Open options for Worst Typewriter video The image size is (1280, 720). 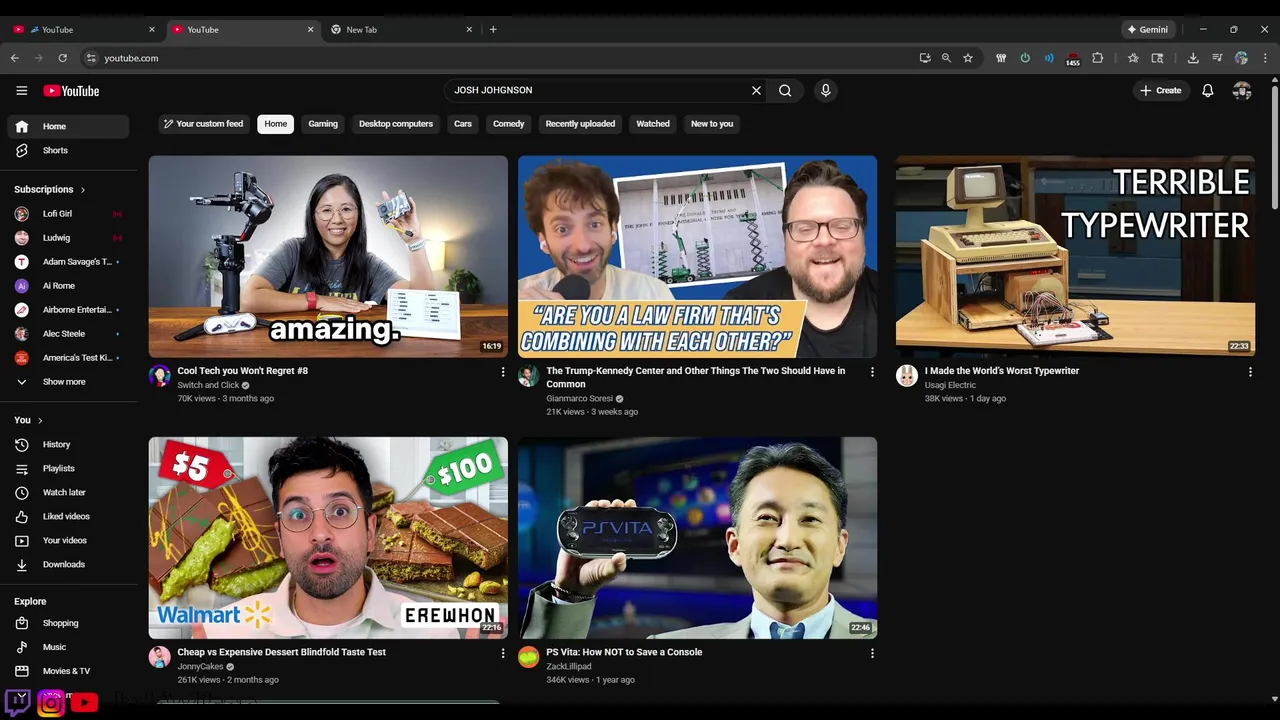[1250, 372]
